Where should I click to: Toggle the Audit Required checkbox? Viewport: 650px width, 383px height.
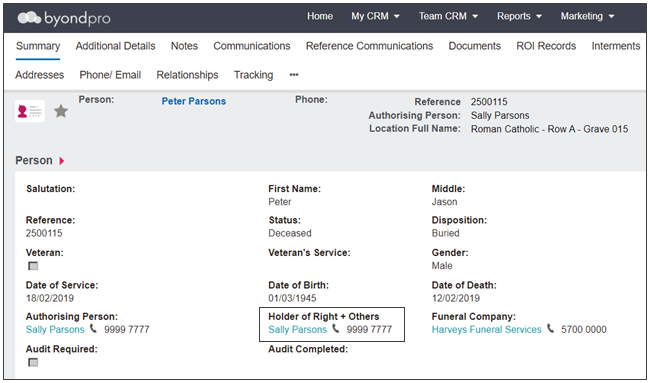(33, 363)
